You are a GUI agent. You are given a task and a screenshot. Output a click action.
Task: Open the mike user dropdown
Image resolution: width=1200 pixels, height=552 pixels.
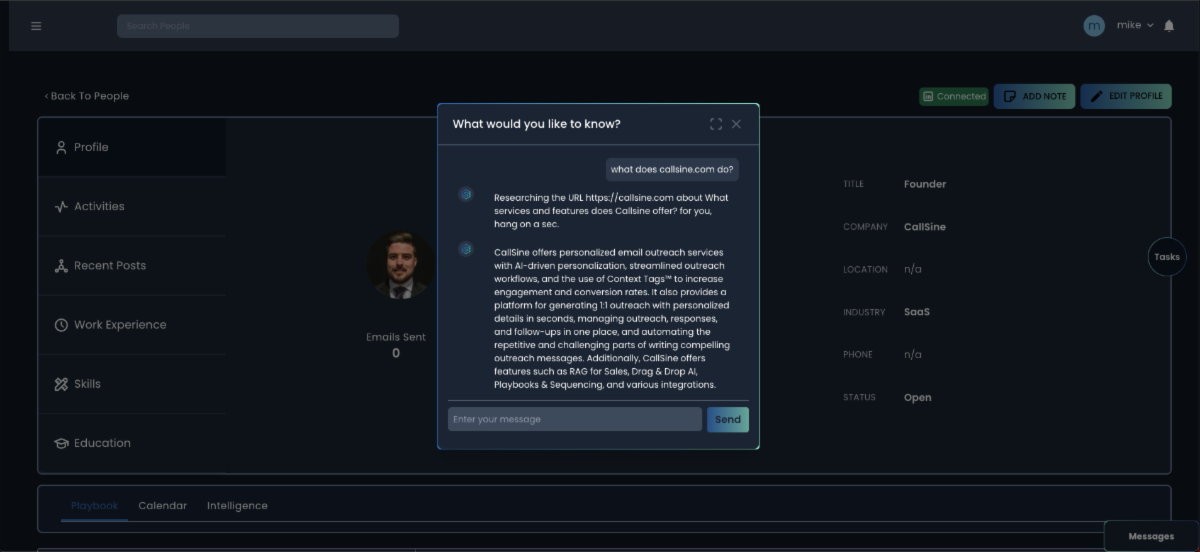(x=1134, y=26)
